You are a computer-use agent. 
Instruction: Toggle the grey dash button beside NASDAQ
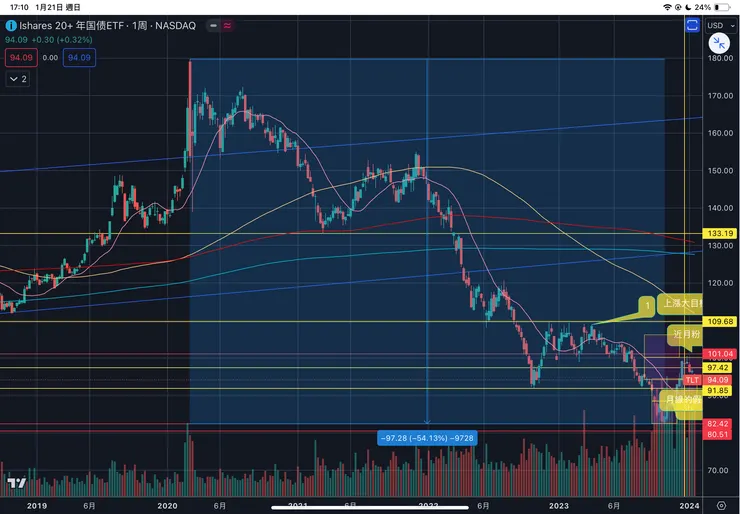pos(212,25)
